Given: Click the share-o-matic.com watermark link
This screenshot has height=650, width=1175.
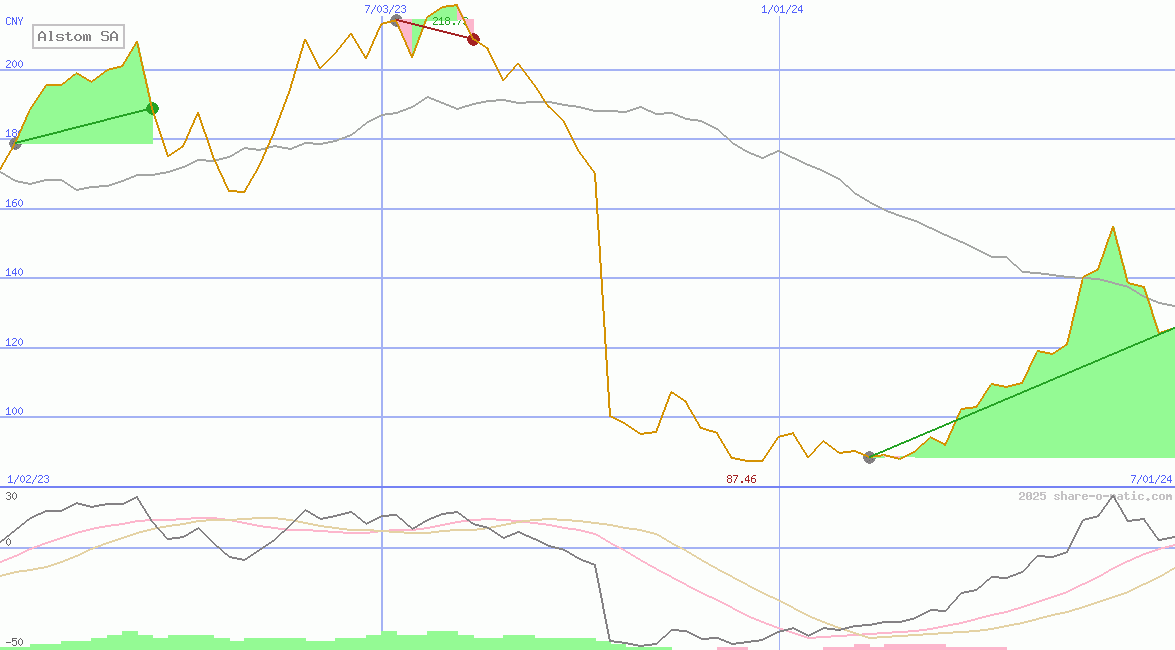Looking at the screenshot, I should pyautogui.click(x=1094, y=496).
